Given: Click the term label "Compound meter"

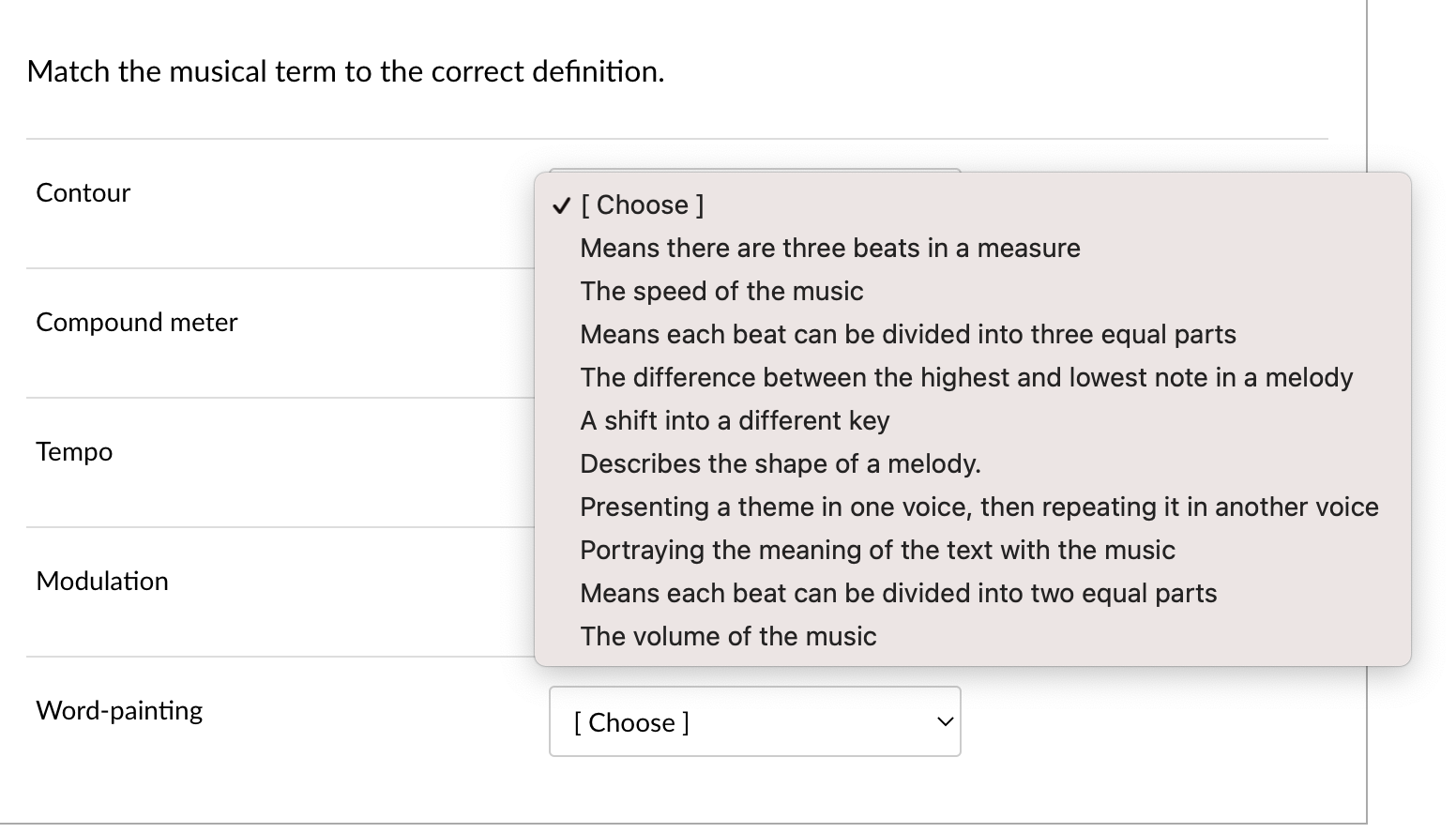Looking at the screenshot, I should [137, 322].
